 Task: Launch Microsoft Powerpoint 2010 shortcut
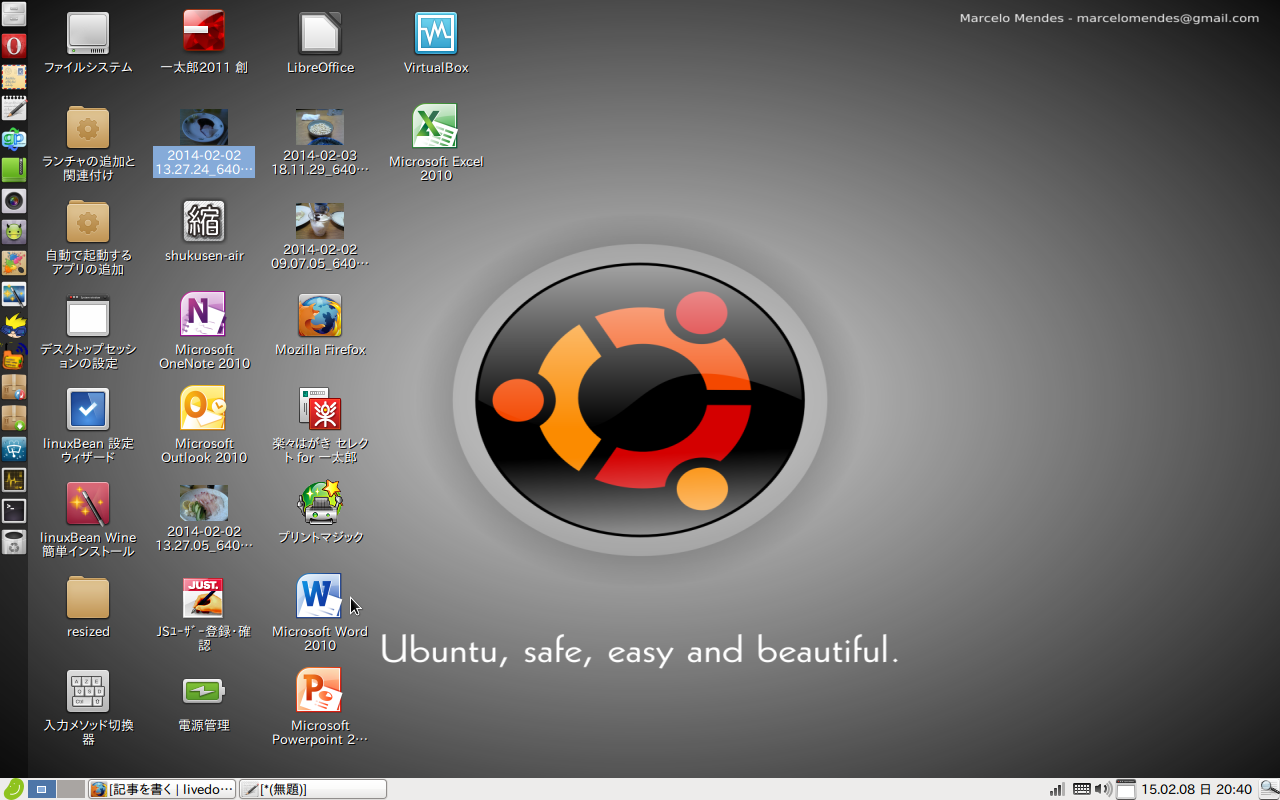319,691
